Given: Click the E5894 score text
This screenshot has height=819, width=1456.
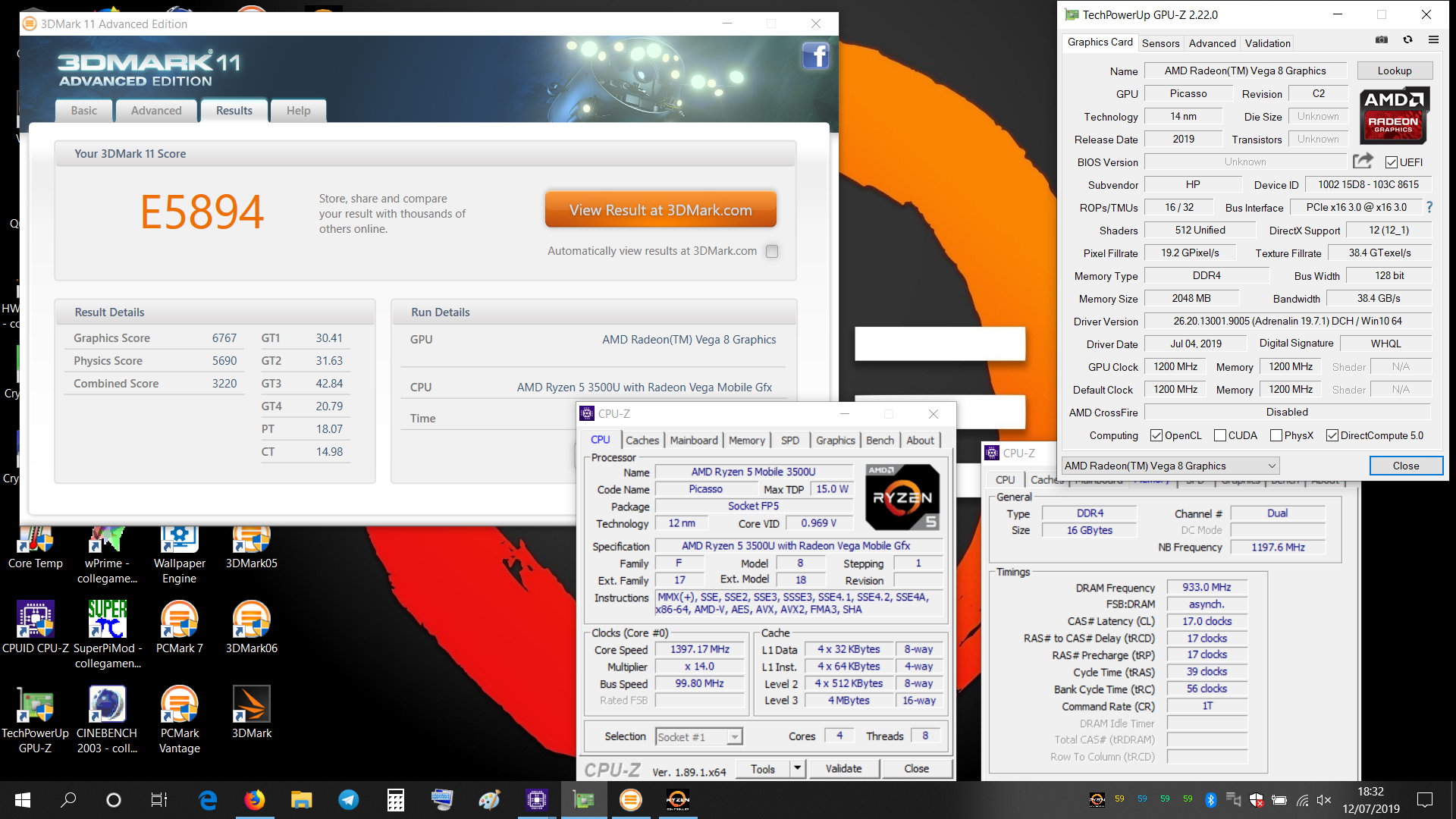Looking at the screenshot, I should [x=202, y=212].
